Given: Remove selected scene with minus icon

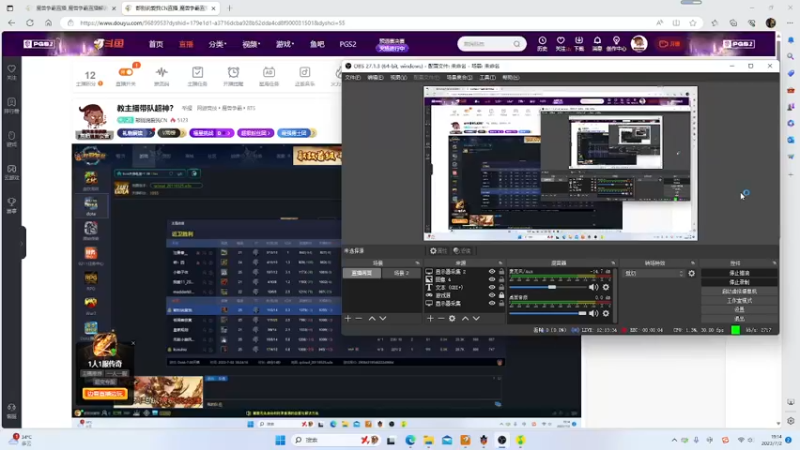Looking at the screenshot, I should pyautogui.click(x=359, y=318).
